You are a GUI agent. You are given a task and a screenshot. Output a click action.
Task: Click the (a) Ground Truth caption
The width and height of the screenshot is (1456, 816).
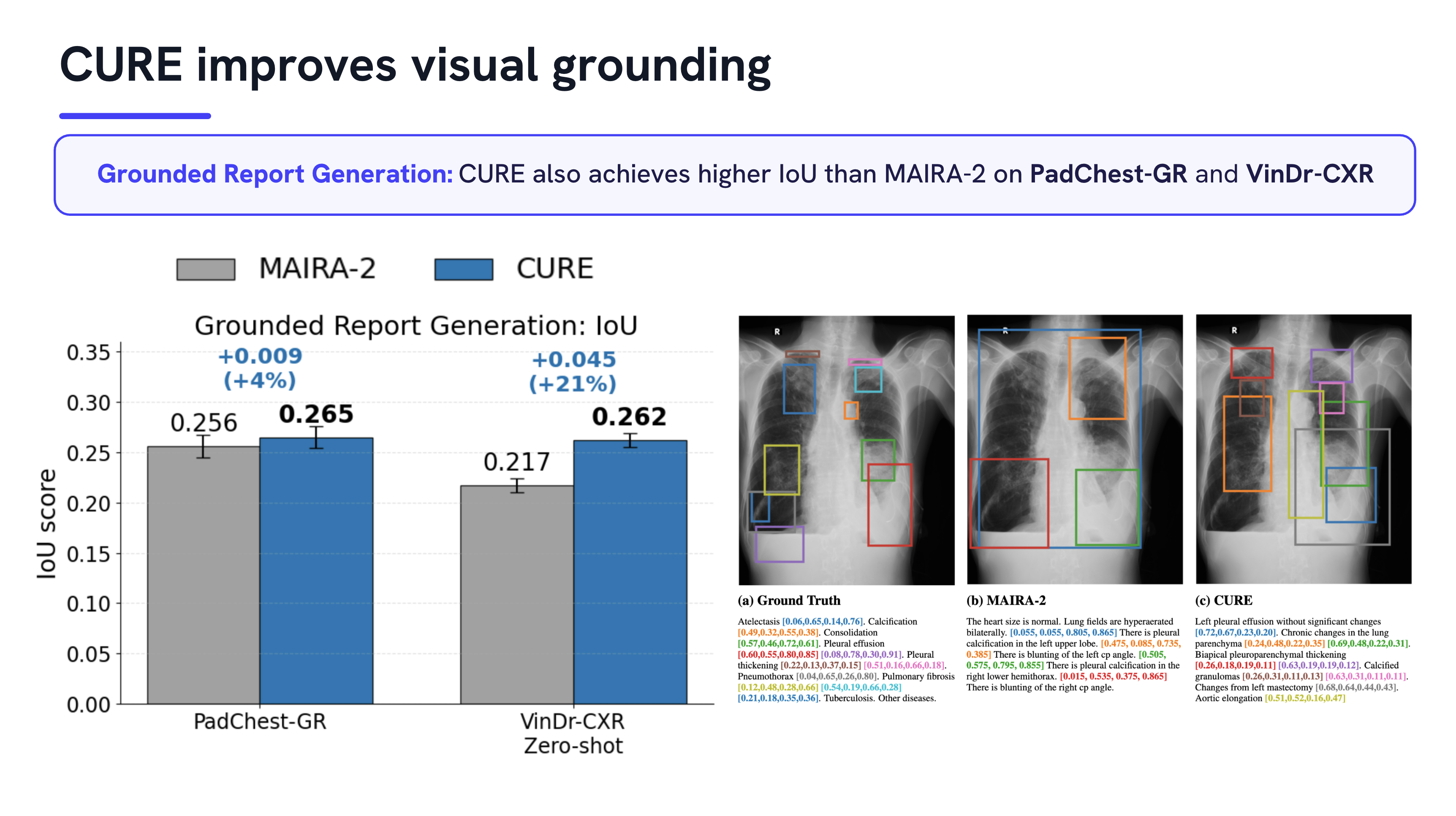pos(789,601)
